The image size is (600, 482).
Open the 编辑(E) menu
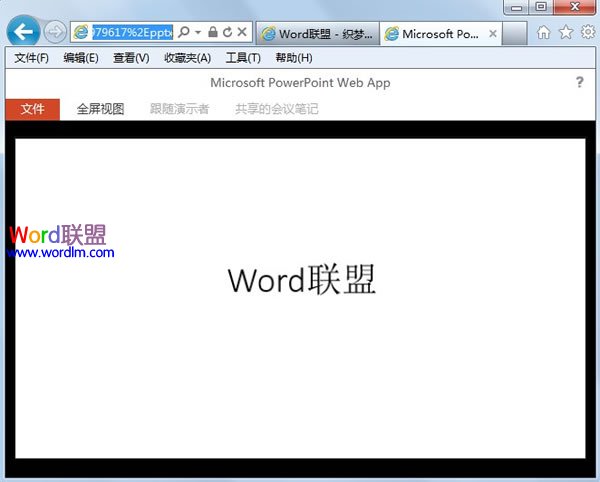point(81,58)
